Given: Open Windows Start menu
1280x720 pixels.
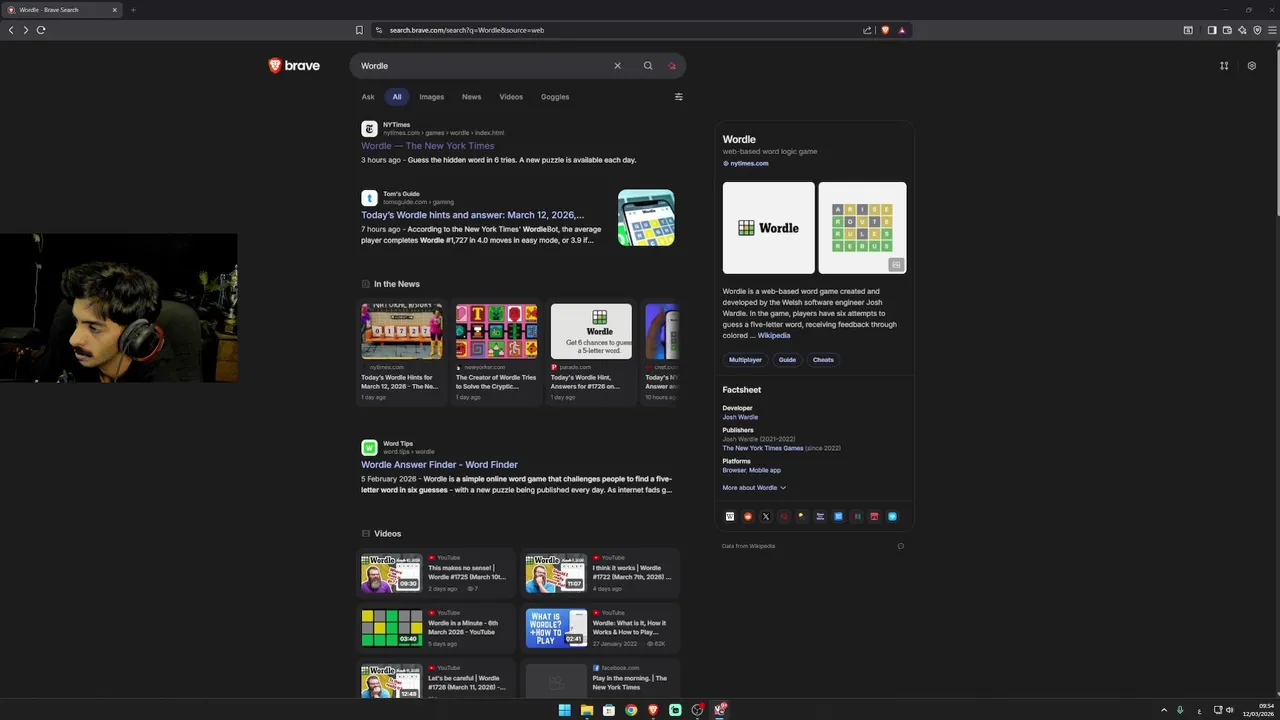Looking at the screenshot, I should pyautogui.click(x=565, y=710).
